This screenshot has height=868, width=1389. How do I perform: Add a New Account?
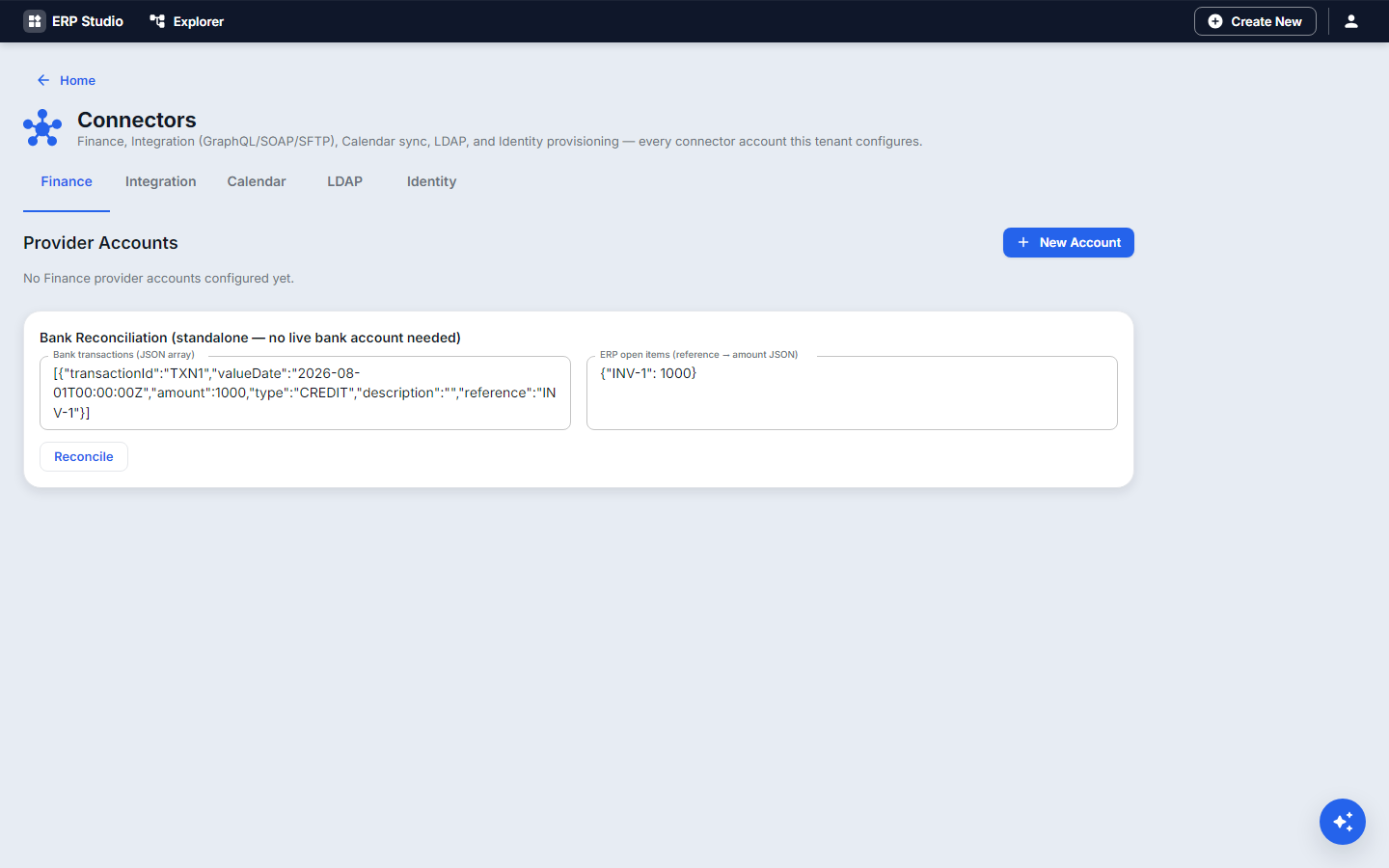(1069, 243)
